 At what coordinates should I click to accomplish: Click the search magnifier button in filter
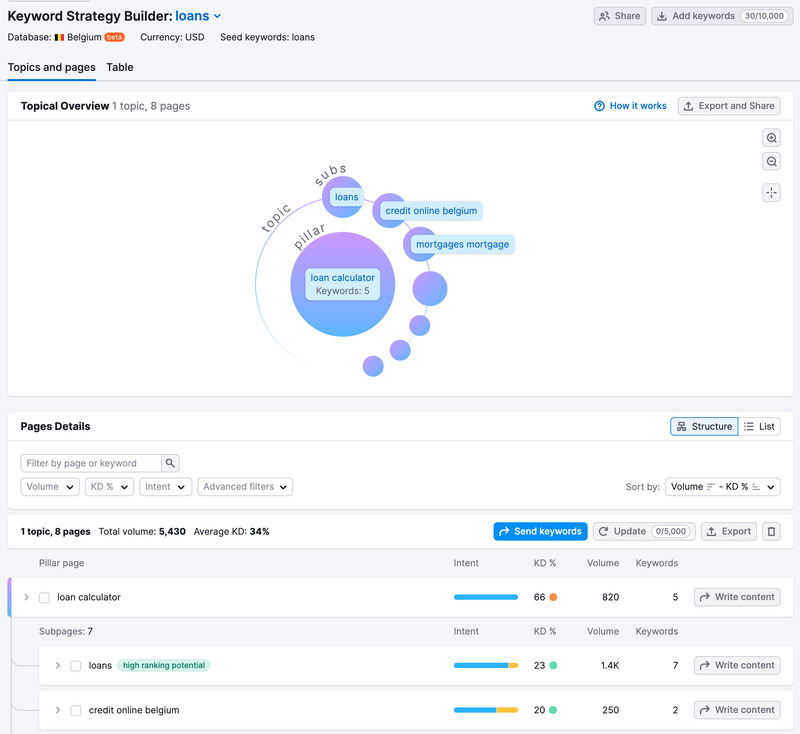pyautogui.click(x=171, y=463)
